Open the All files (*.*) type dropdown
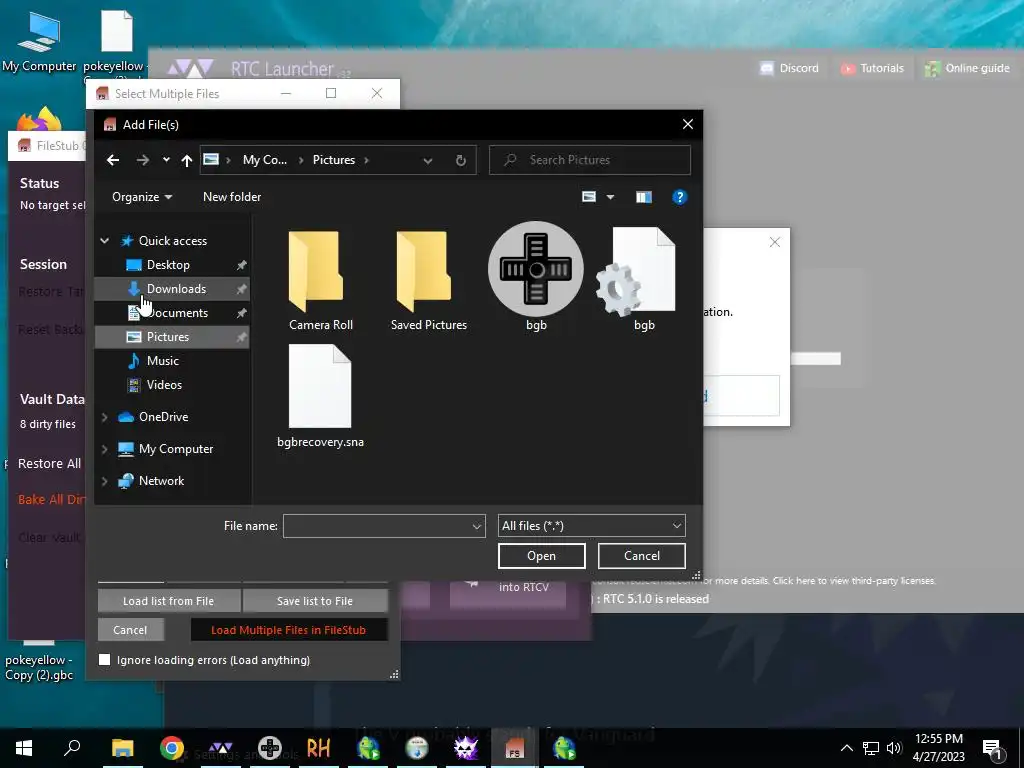1024x768 pixels. (592, 526)
